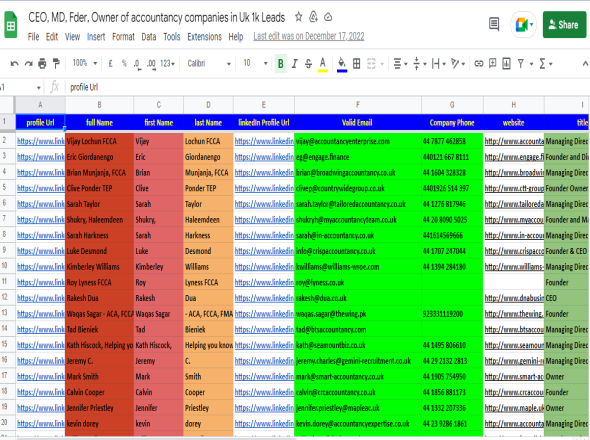The image size is (590, 440).
Task: Click the Undo icon
Action: [x=15, y=64]
